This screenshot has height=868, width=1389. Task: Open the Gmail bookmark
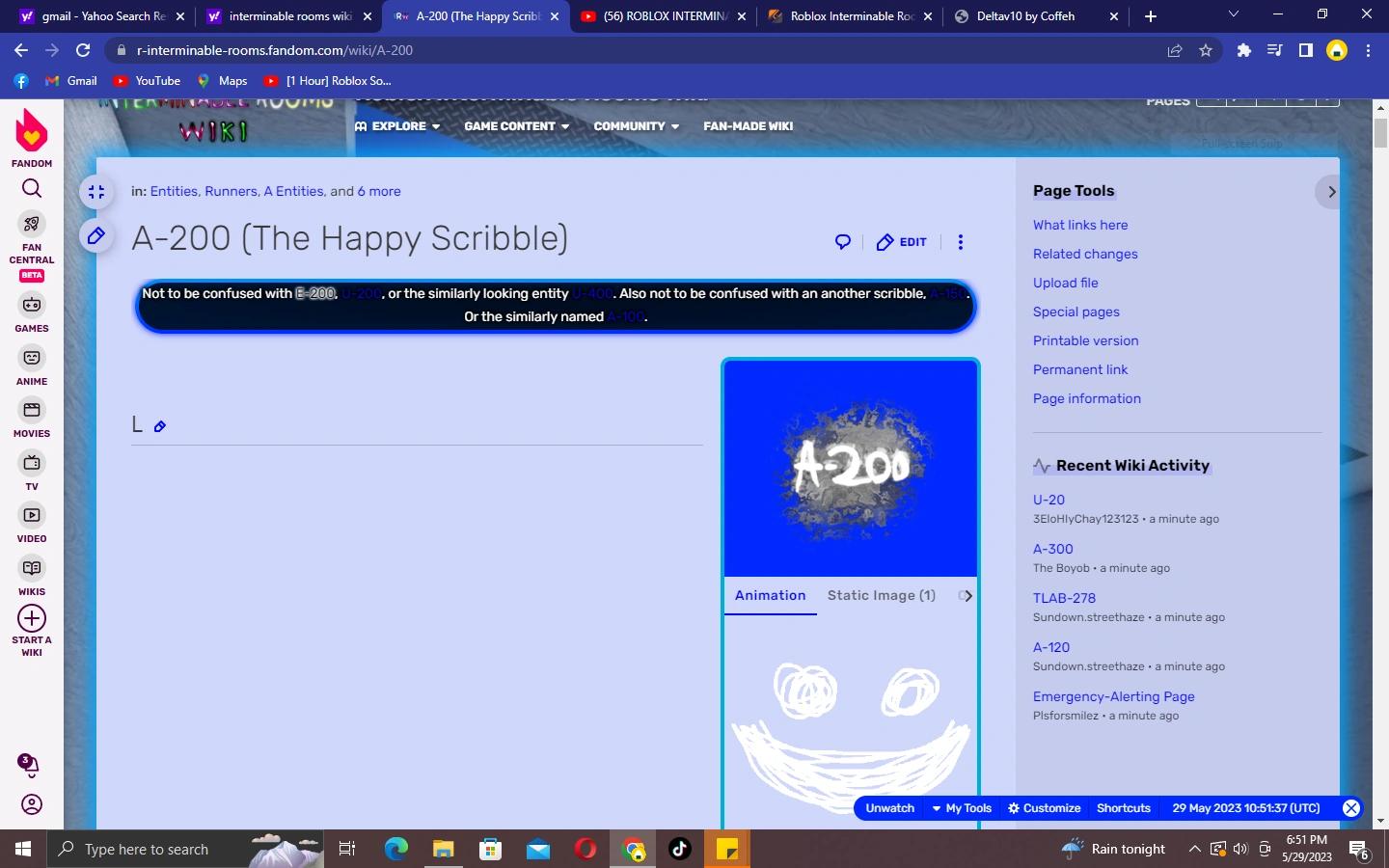tap(71, 81)
